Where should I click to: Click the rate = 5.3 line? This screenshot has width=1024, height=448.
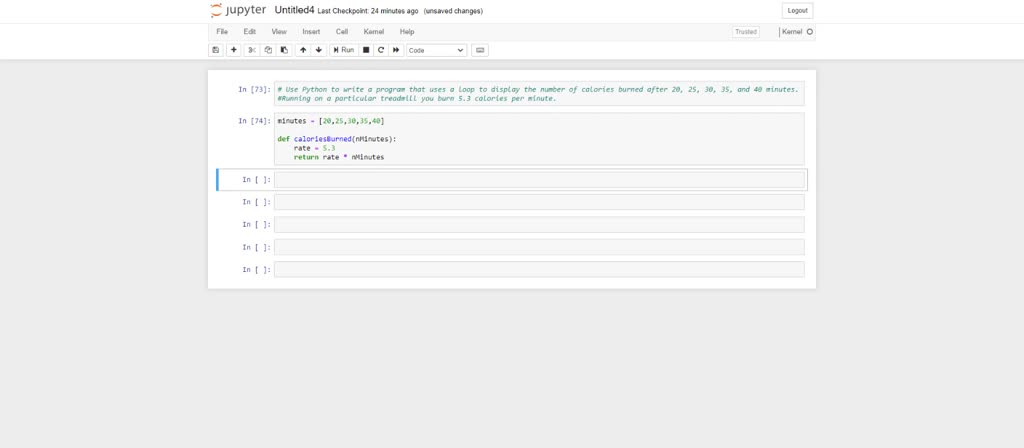point(314,148)
